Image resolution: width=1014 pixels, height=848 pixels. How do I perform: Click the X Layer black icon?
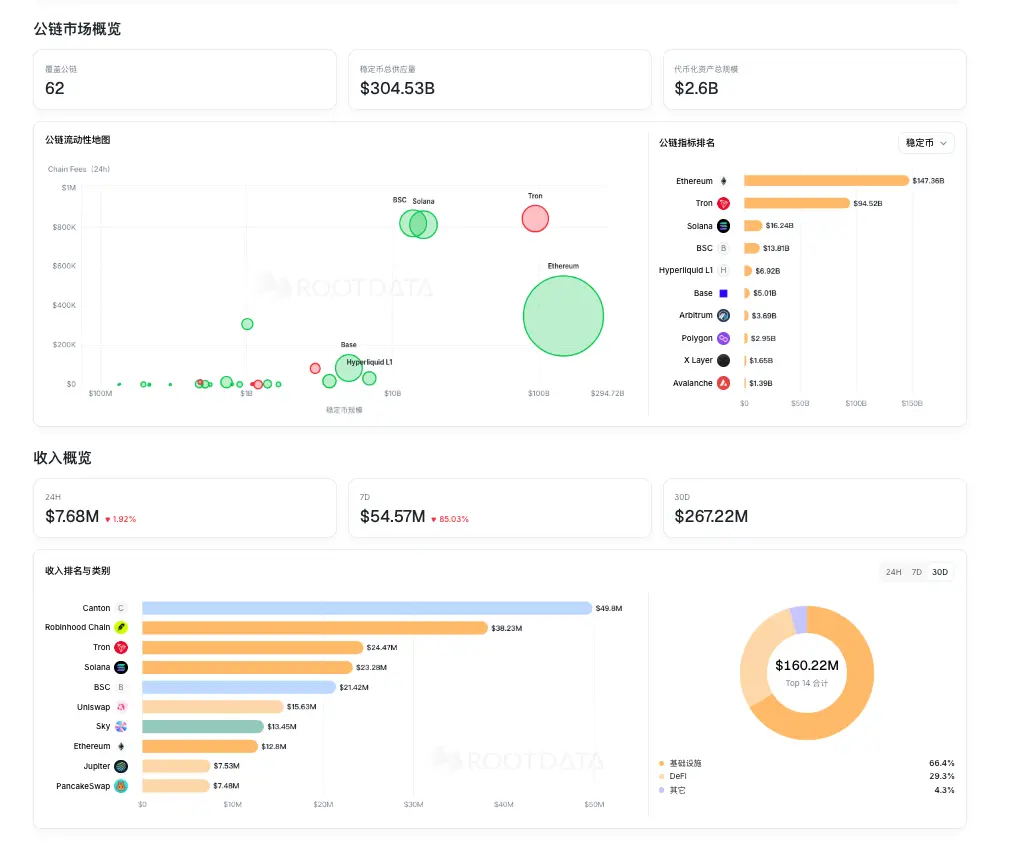[724, 360]
